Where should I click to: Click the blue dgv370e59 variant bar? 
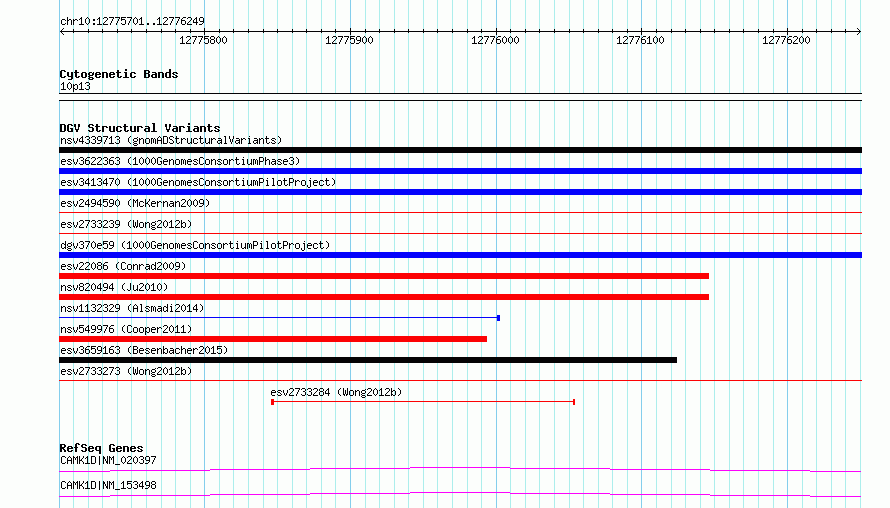[x=460, y=255]
